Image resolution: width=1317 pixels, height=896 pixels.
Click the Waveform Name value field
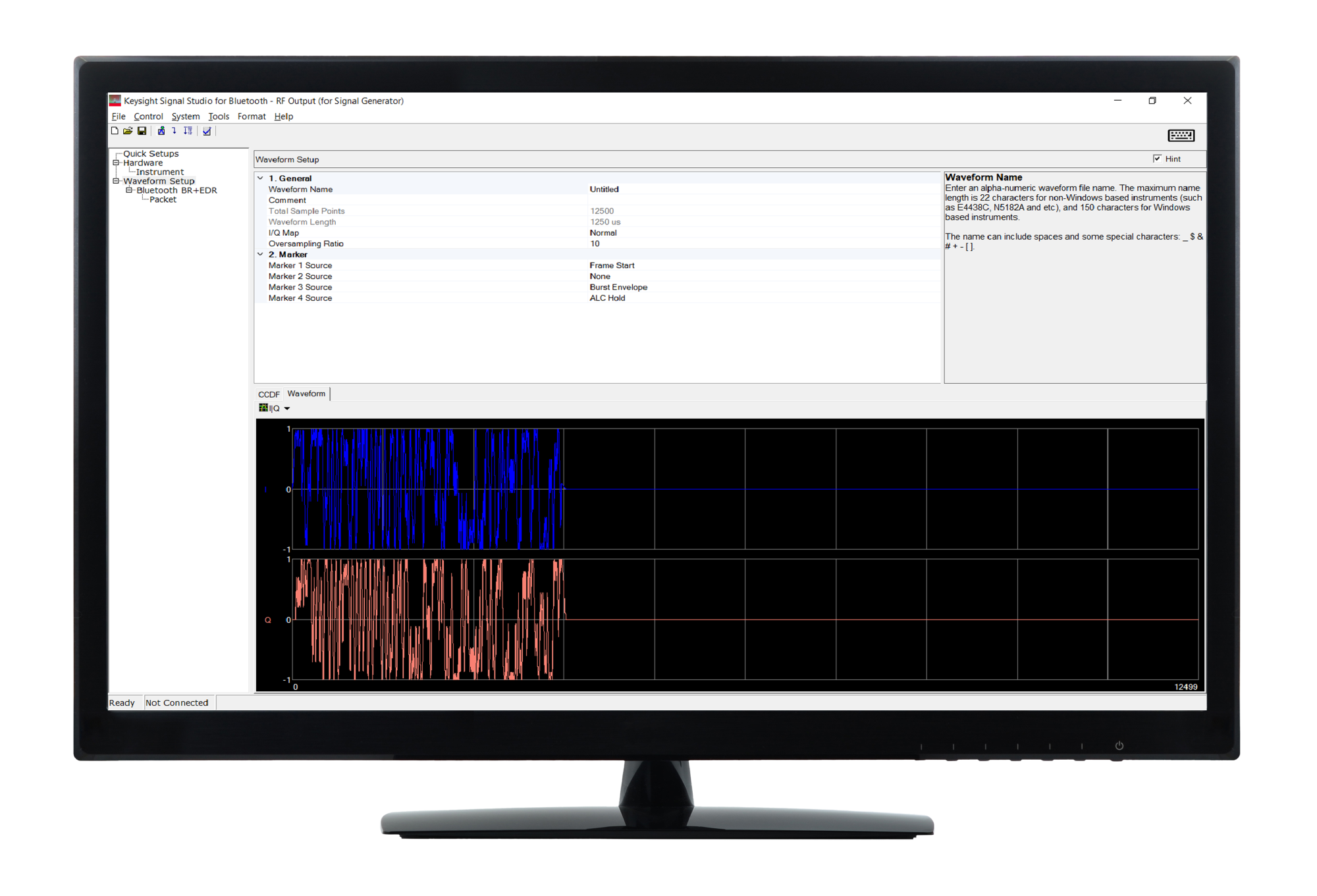(604, 189)
